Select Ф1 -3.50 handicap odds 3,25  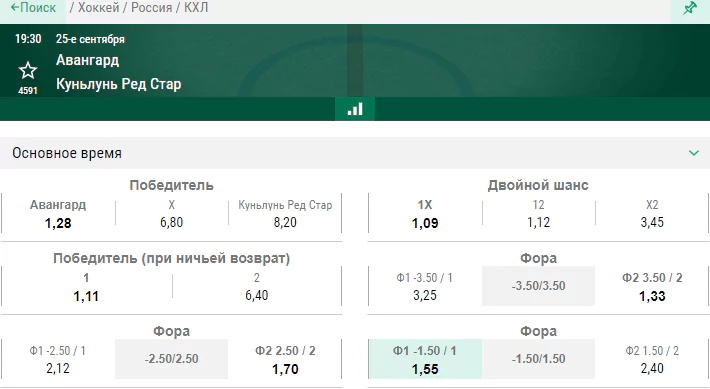coord(425,286)
